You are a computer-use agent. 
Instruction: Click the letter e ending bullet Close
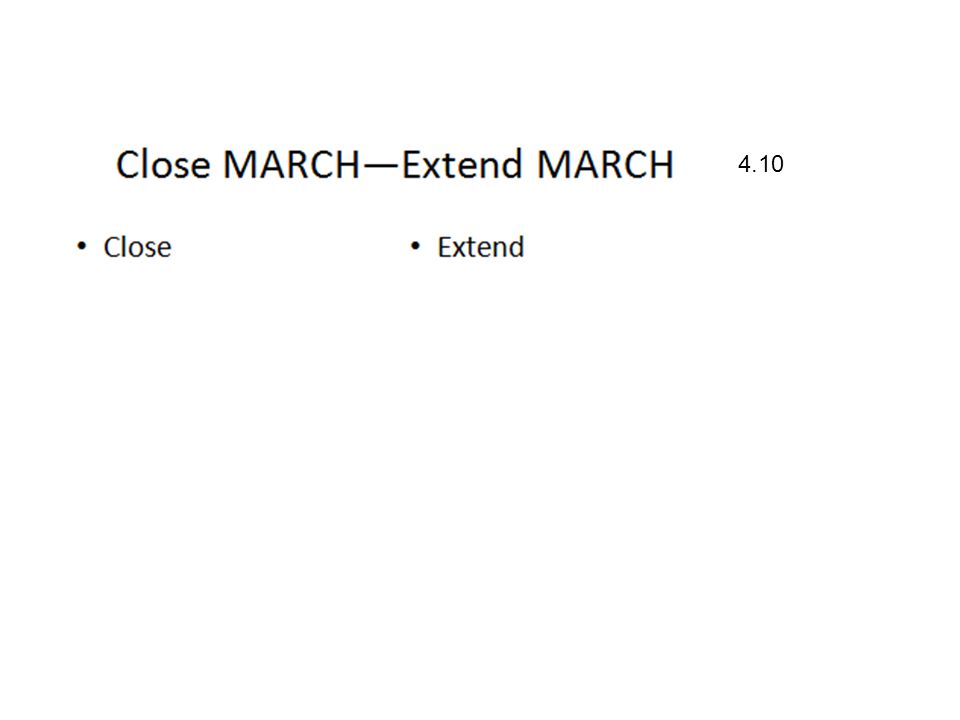[x=164, y=250]
